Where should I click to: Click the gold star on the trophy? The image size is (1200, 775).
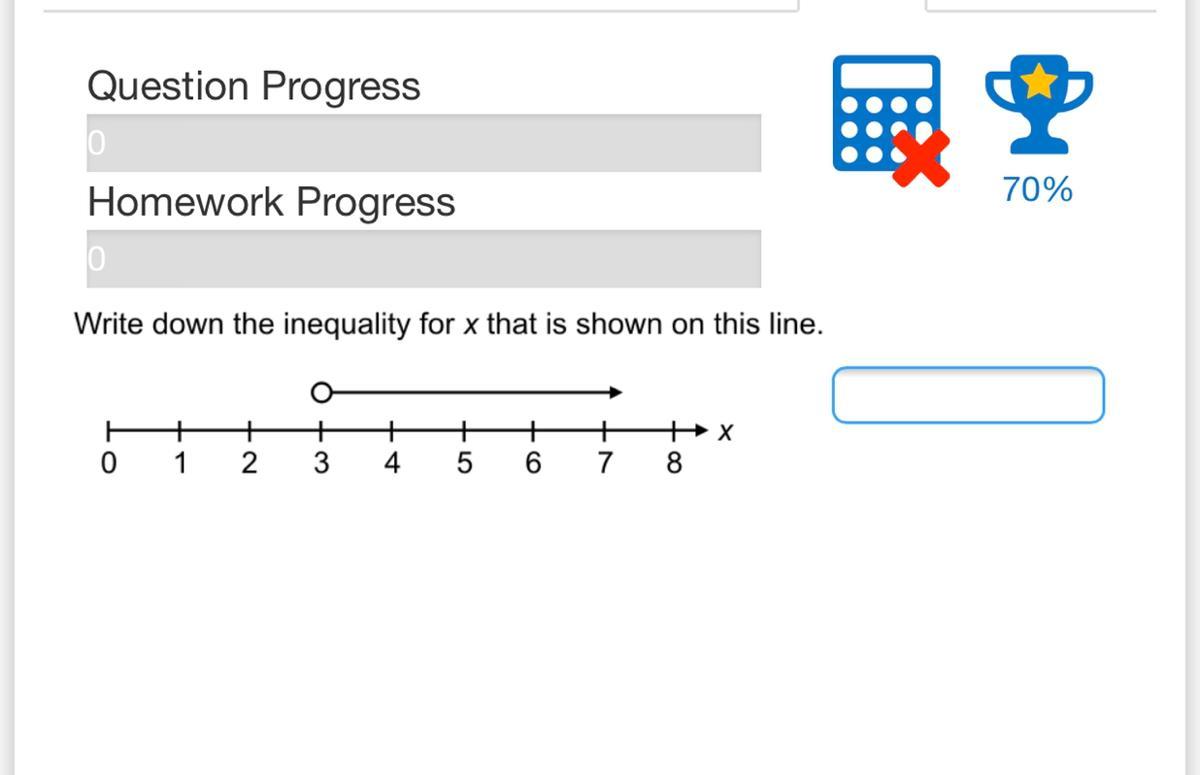click(x=1039, y=81)
